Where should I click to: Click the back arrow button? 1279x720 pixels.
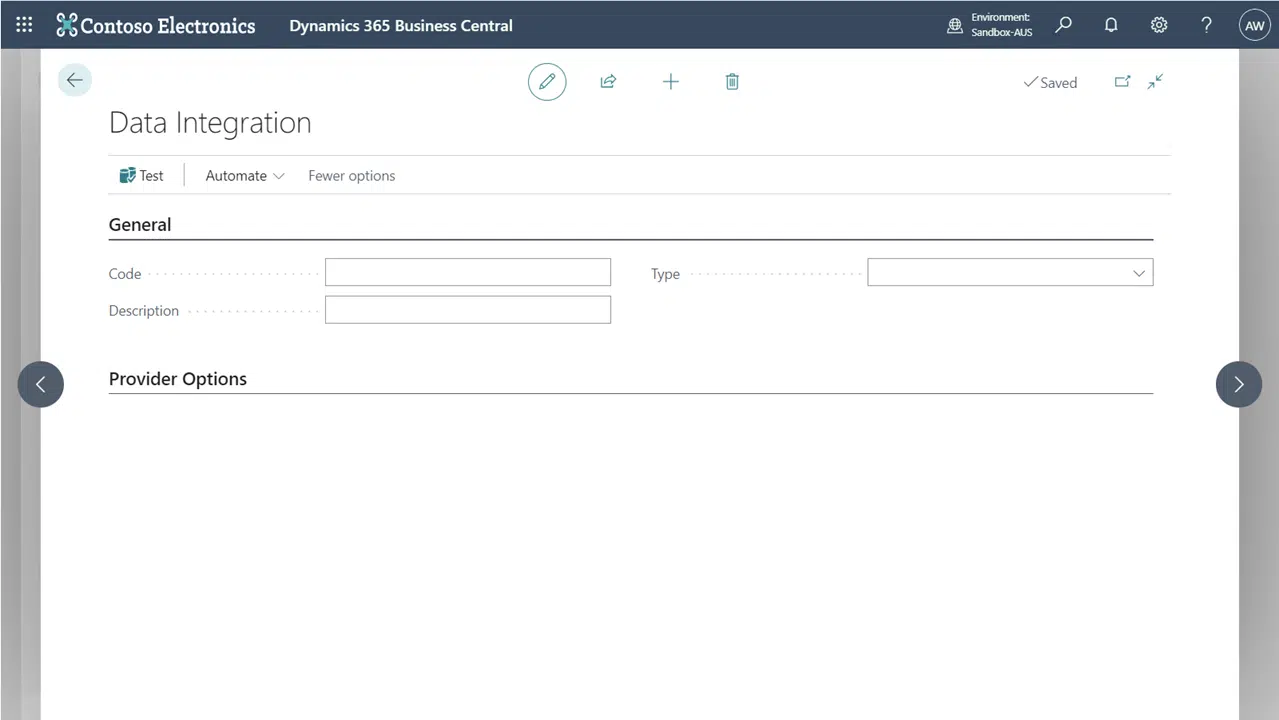tap(75, 80)
